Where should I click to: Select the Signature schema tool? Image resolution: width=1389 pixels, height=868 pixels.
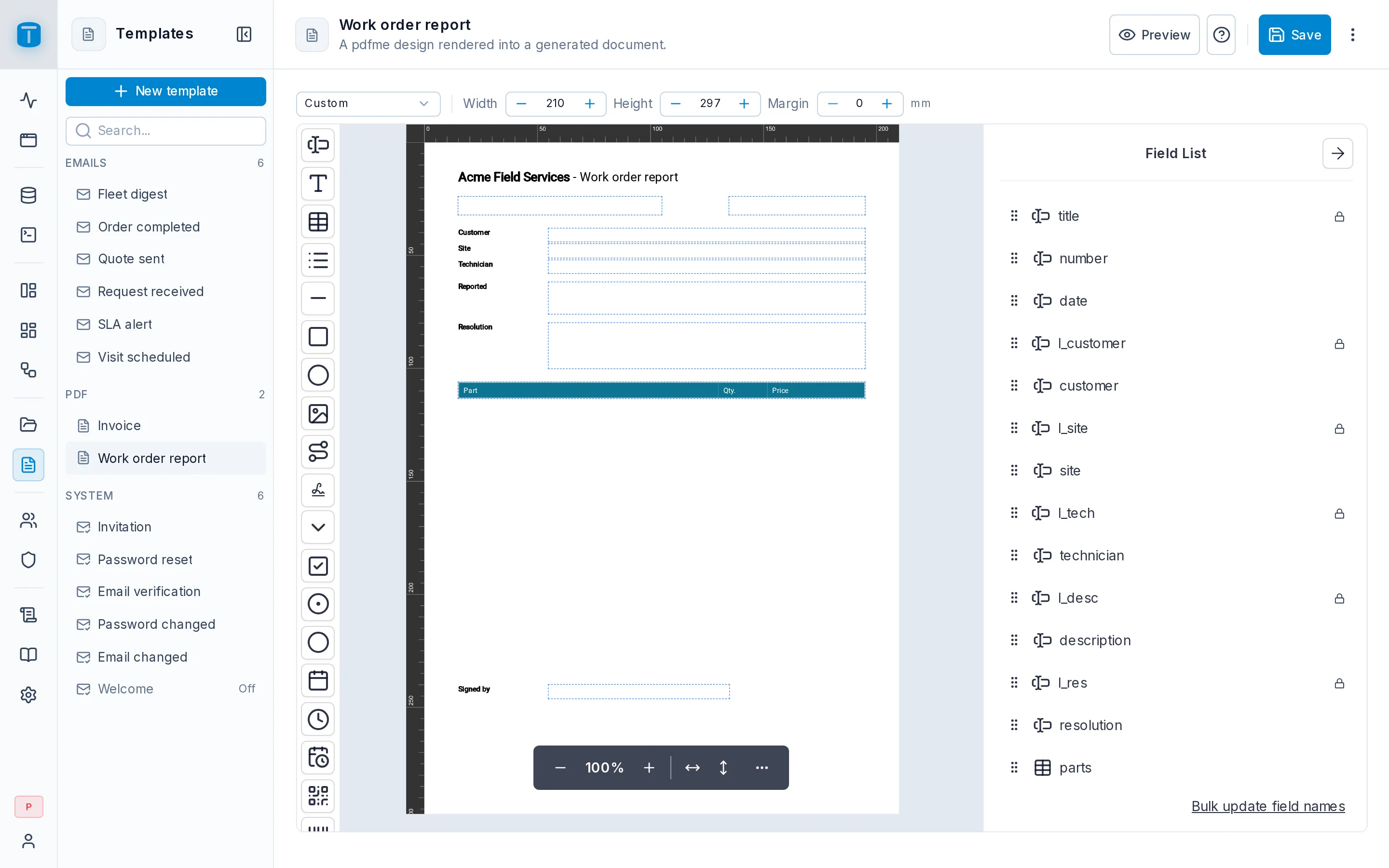point(318,489)
